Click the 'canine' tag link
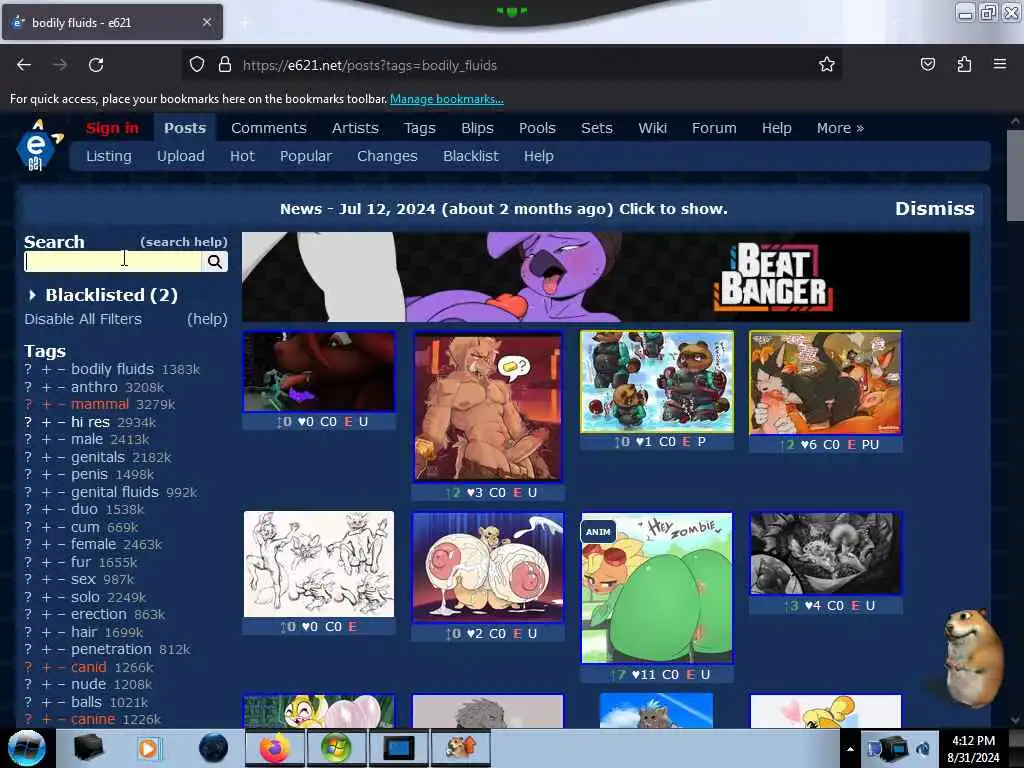This screenshot has height=768, width=1024. pyautogui.click(x=93, y=720)
